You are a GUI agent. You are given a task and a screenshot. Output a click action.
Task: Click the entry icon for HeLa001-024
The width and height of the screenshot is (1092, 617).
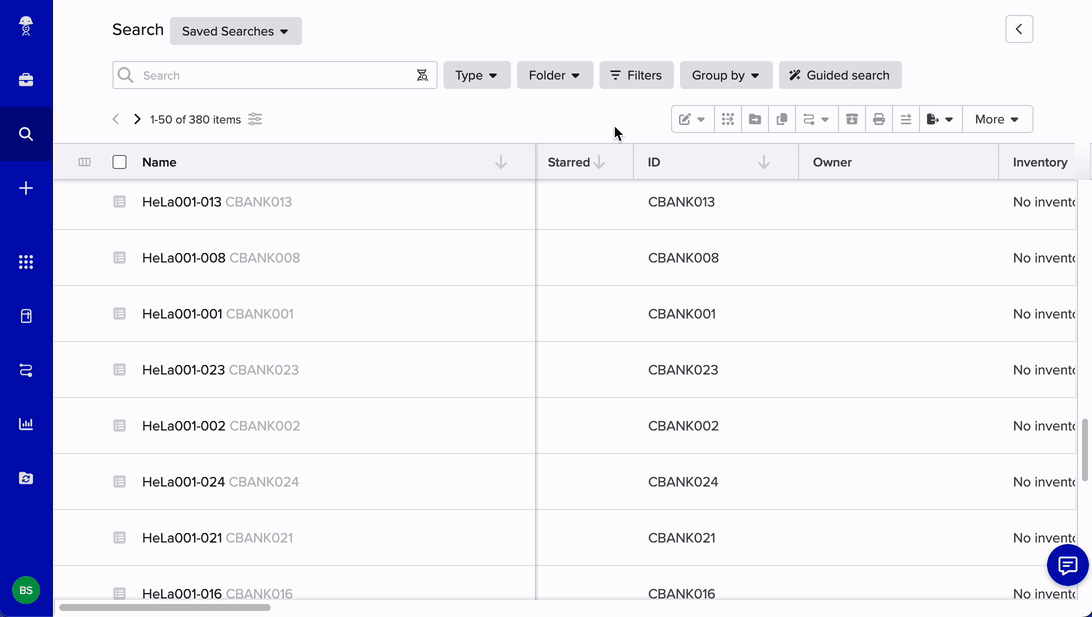tap(120, 482)
